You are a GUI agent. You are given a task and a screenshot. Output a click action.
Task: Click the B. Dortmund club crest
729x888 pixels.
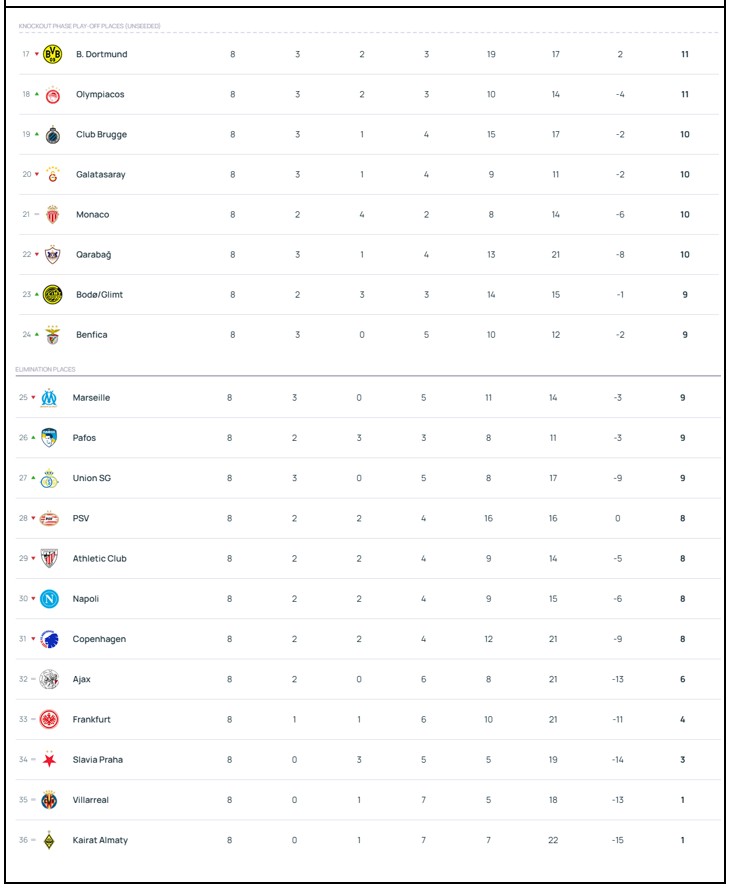click(x=53, y=54)
